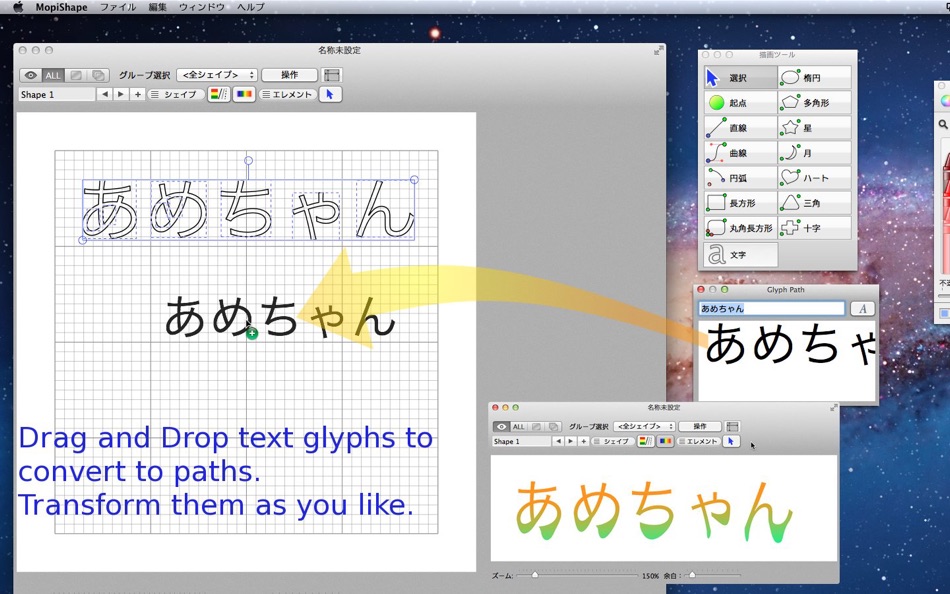
Task: Toggle overlapping-layers display mode in main window
Action: tap(98, 75)
